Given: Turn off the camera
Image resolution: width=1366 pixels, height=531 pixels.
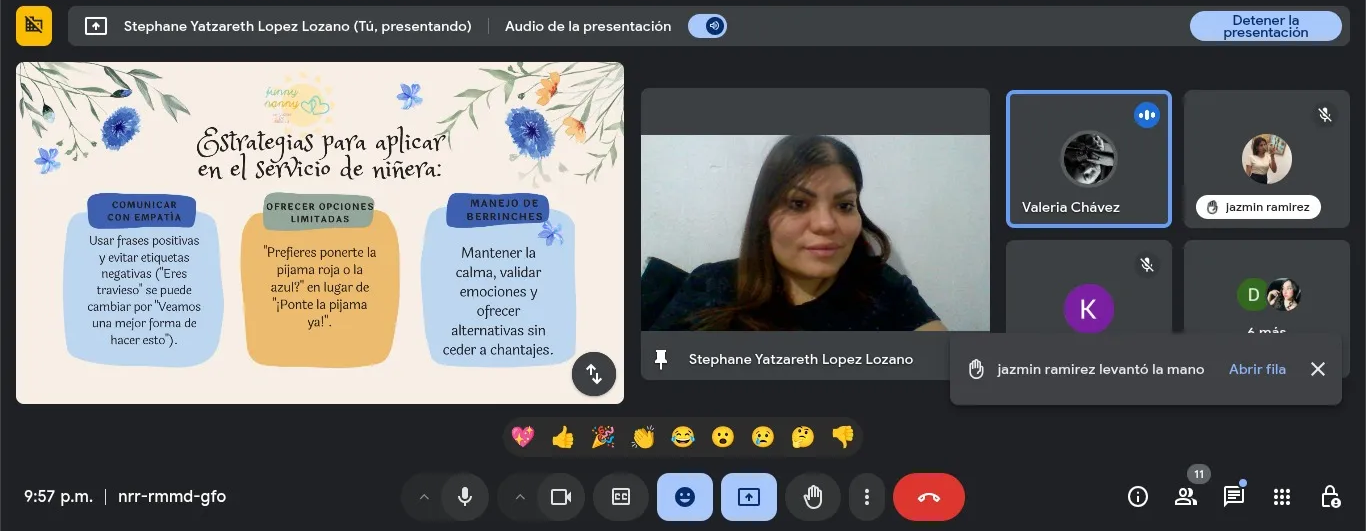Looking at the screenshot, I should pos(560,497).
